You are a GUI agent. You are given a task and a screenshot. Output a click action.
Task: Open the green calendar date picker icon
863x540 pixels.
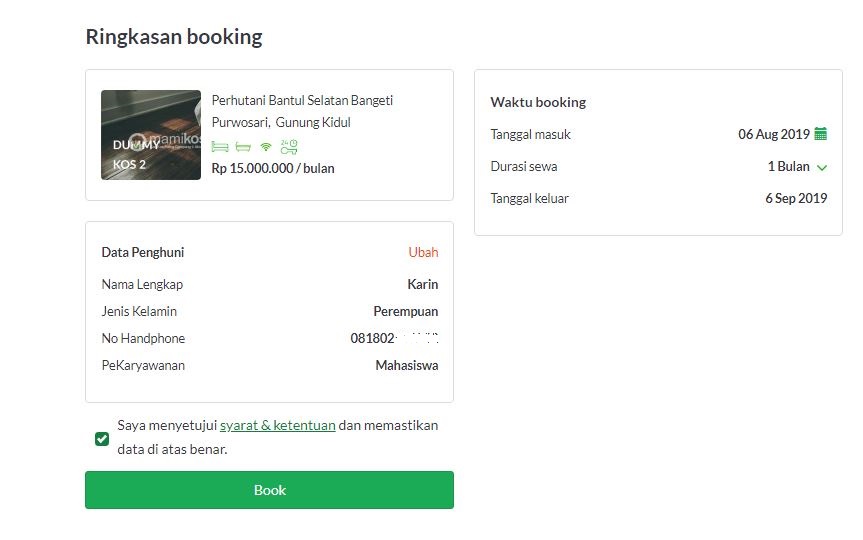pyautogui.click(x=821, y=134)
